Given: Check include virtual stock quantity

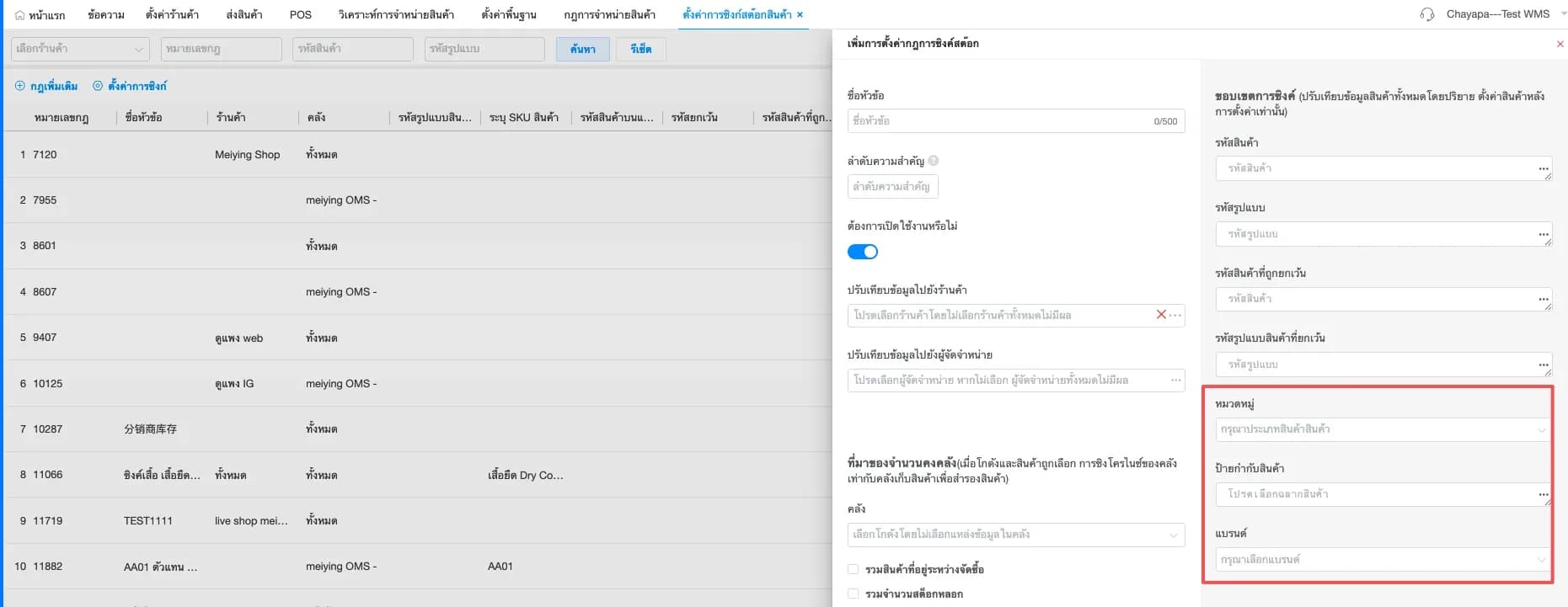Looking at the screenshot, I should click(x=854, y=594).
